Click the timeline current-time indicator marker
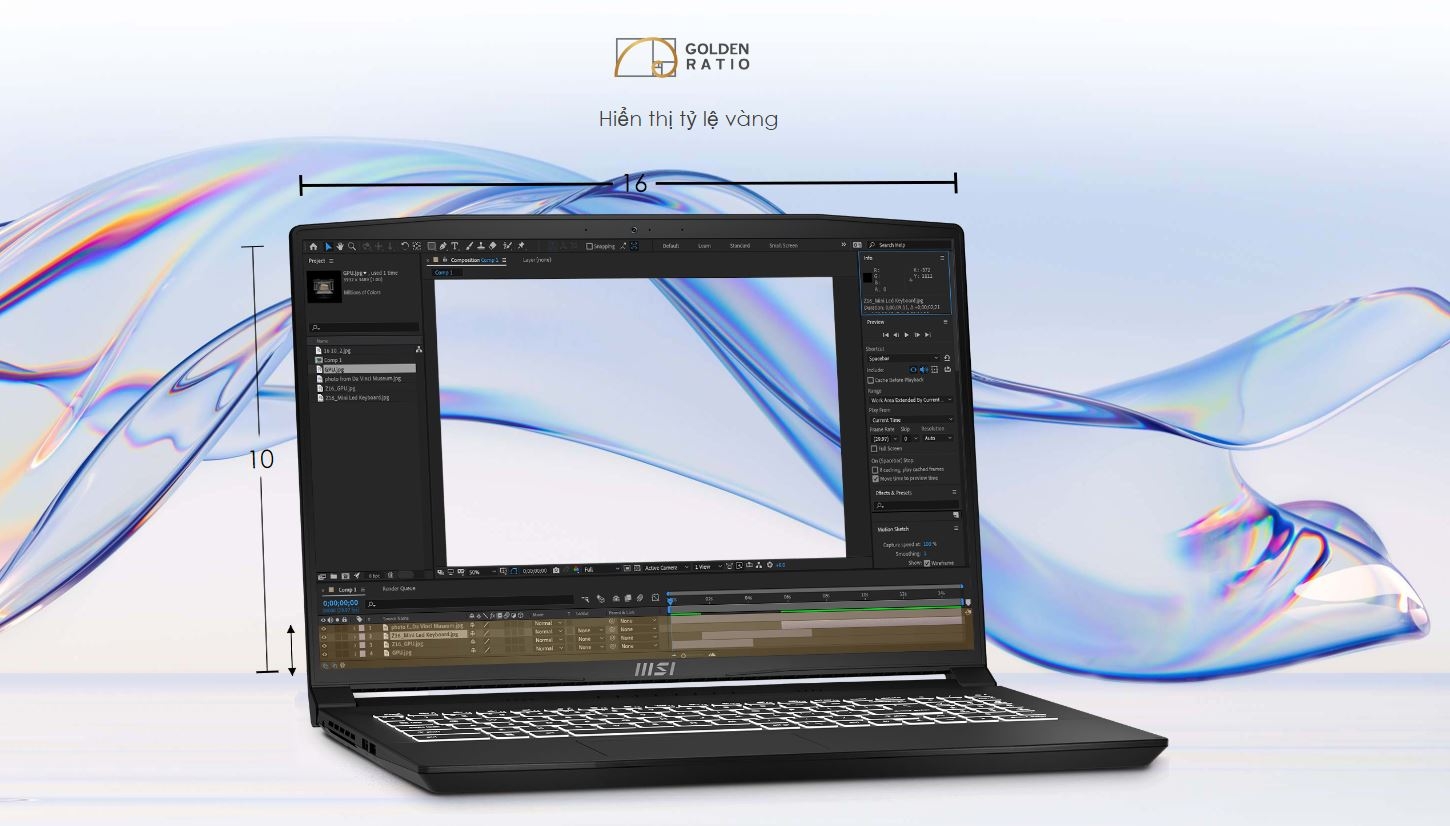1450x826 pixels. pyautogui.click(x=670, y=601)
